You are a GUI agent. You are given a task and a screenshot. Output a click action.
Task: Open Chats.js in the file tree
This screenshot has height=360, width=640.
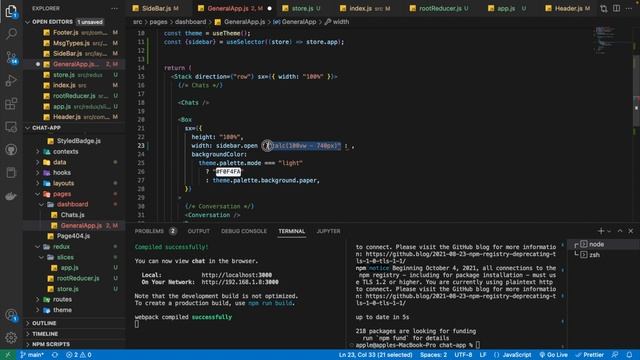coord(72,215)
